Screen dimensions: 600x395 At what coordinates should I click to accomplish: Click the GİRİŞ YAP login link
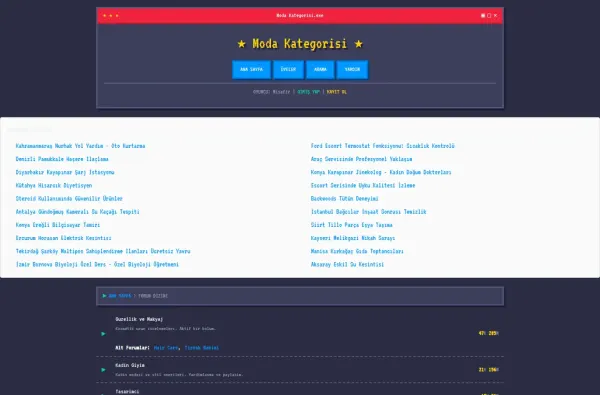pos(308,92)
